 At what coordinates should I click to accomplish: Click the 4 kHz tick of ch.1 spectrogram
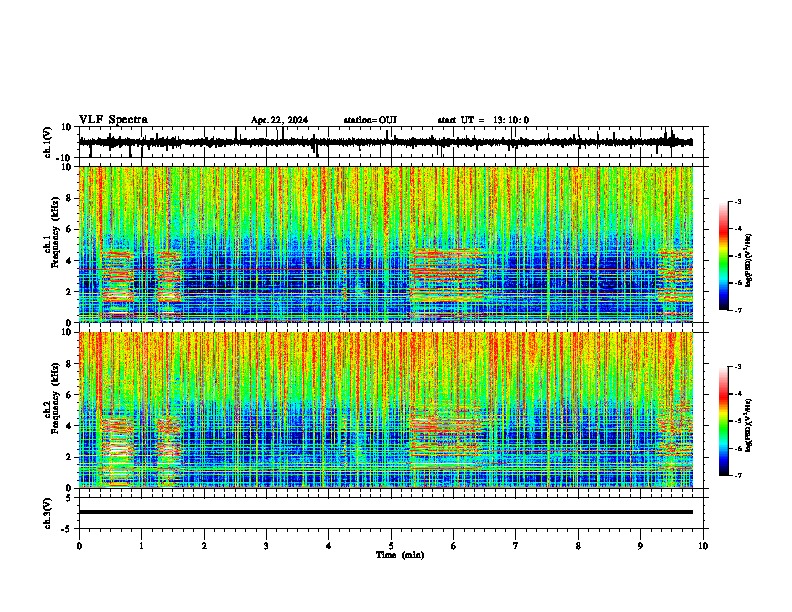click(69, 261)
